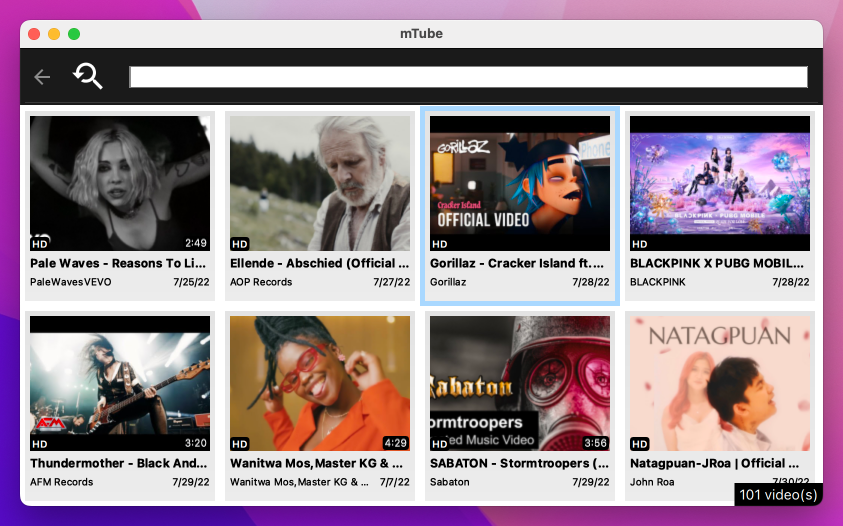Click the PaleWavesVEVO channel name
This screenshot has height=526, width=843.
[70, 282]
